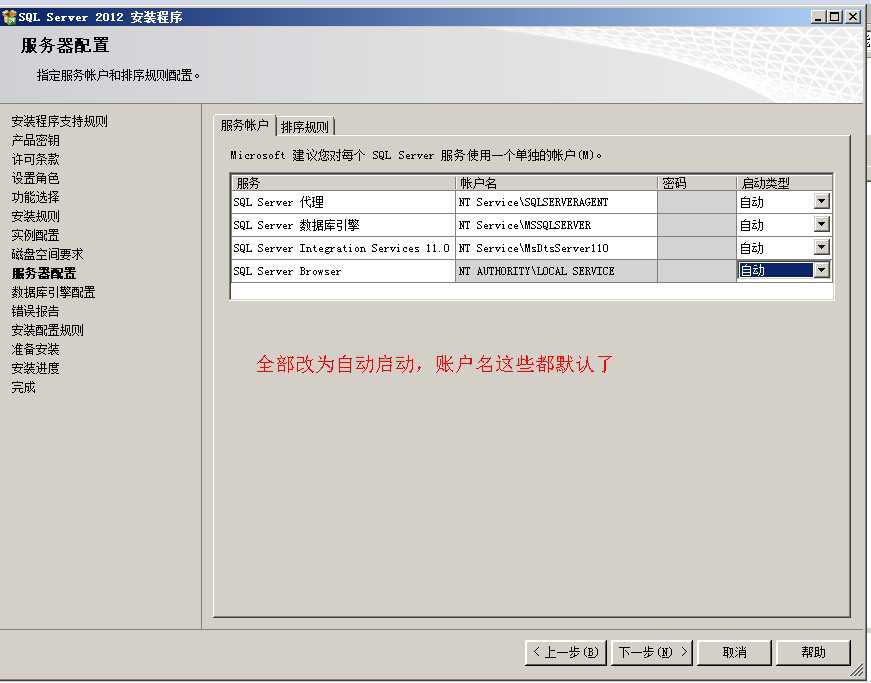Image resolution: width=871 pixels, height=683 pixels.
Task: Select the 设置角色 step in sidebar
Action: (36, 178)
